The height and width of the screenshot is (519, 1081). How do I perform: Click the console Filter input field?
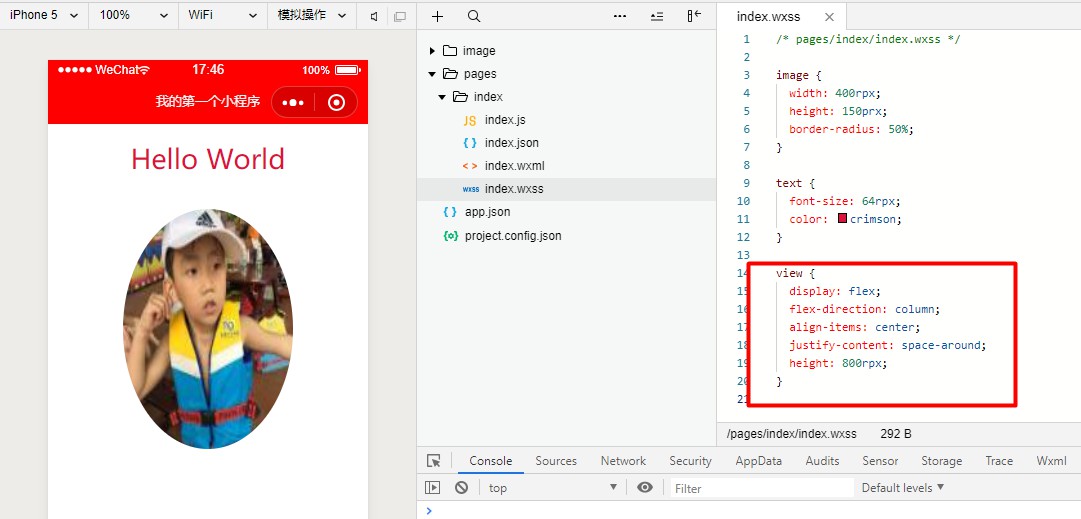(x=760, y=488)
